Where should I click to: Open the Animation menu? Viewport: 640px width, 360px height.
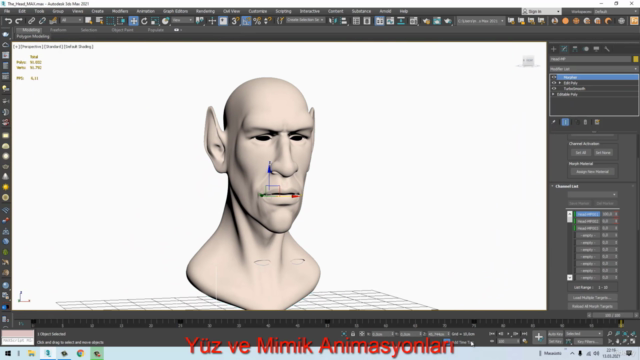[x=146, y=11]
